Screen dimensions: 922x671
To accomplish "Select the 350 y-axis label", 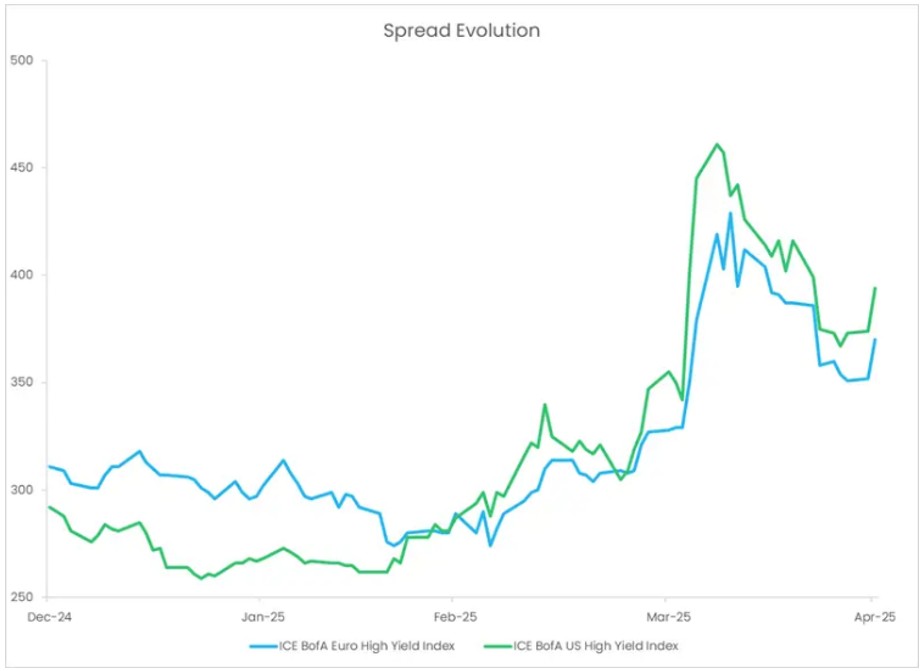I will pyautogui.click(x=21, y=382).
